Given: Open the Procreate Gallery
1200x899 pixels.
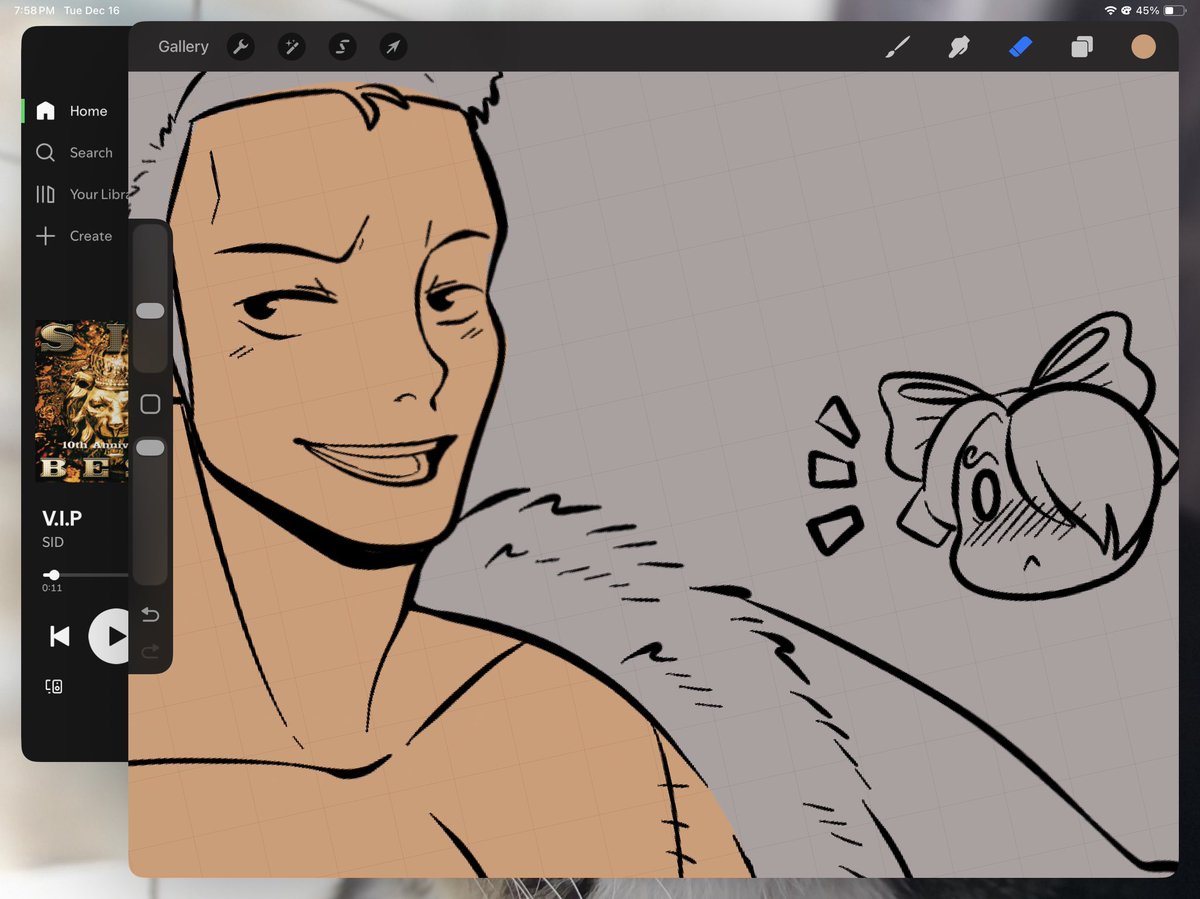Looking at the screenshot, I should click(x=183, y=46).
